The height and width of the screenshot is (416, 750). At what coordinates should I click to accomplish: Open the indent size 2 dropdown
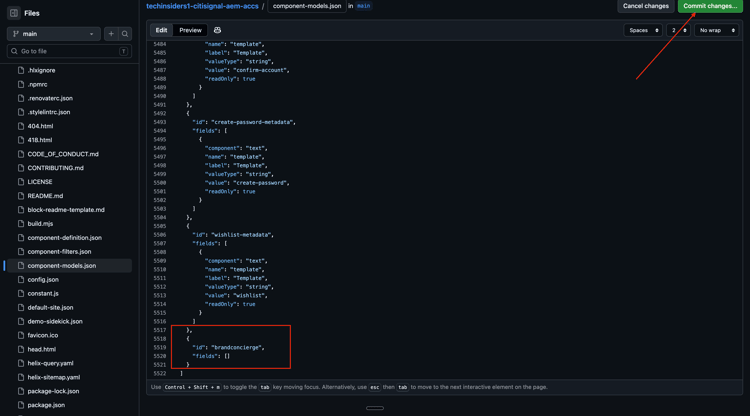[x=678, y=30]
